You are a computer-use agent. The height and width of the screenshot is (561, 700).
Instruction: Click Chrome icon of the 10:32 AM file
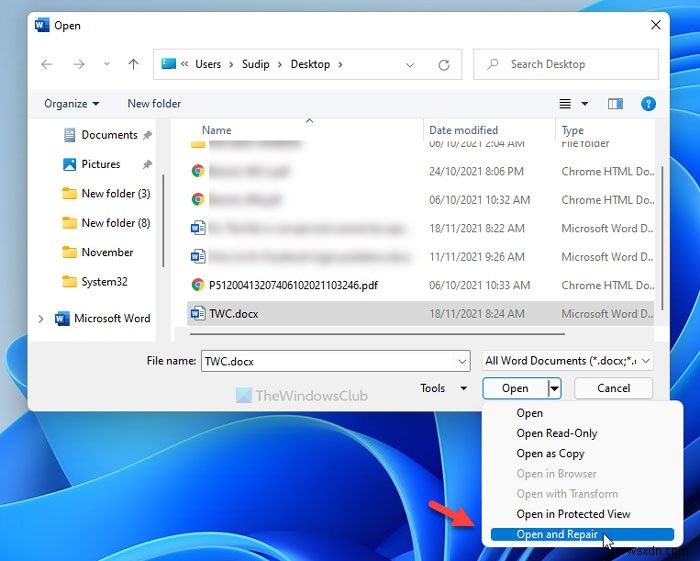[x=198, y=199]
